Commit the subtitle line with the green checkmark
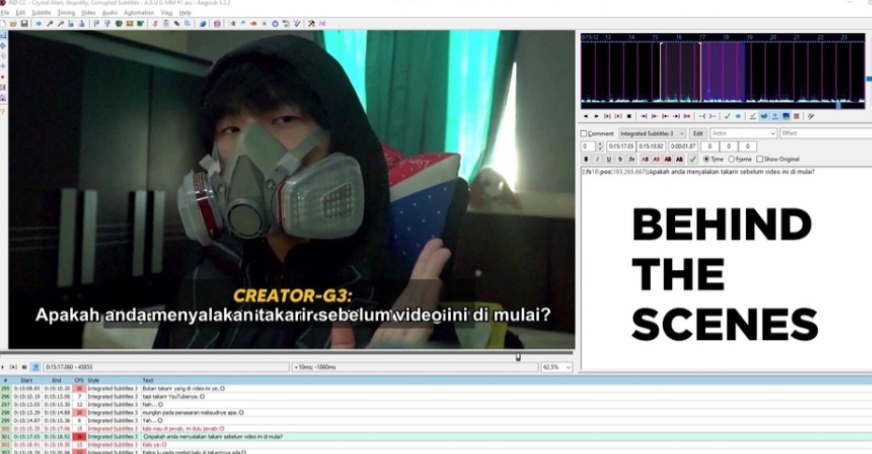The width and height of the screenshot is (872, 454). tap(693, 159)
